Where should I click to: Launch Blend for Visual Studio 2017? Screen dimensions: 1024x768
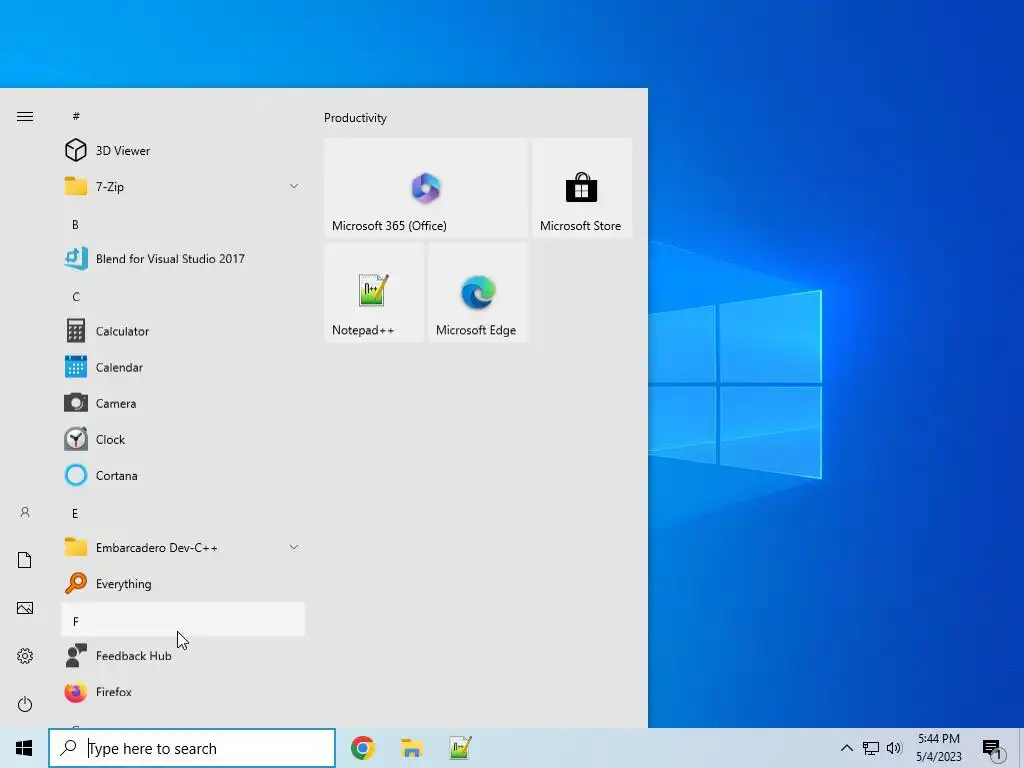(x=183, y=259)
